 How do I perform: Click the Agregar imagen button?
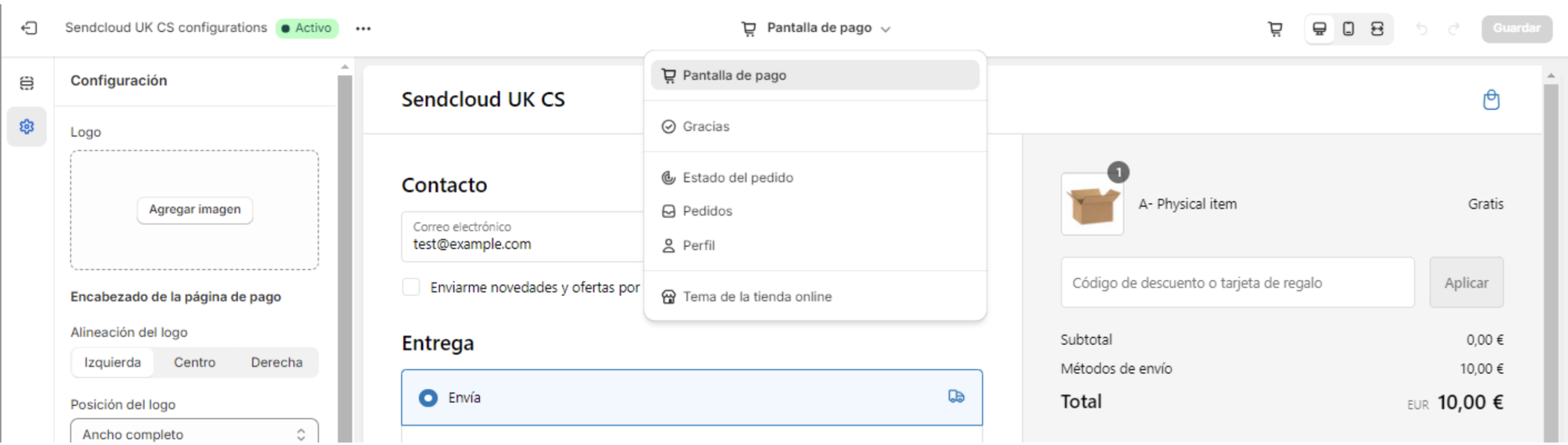[x=194, y=210]
